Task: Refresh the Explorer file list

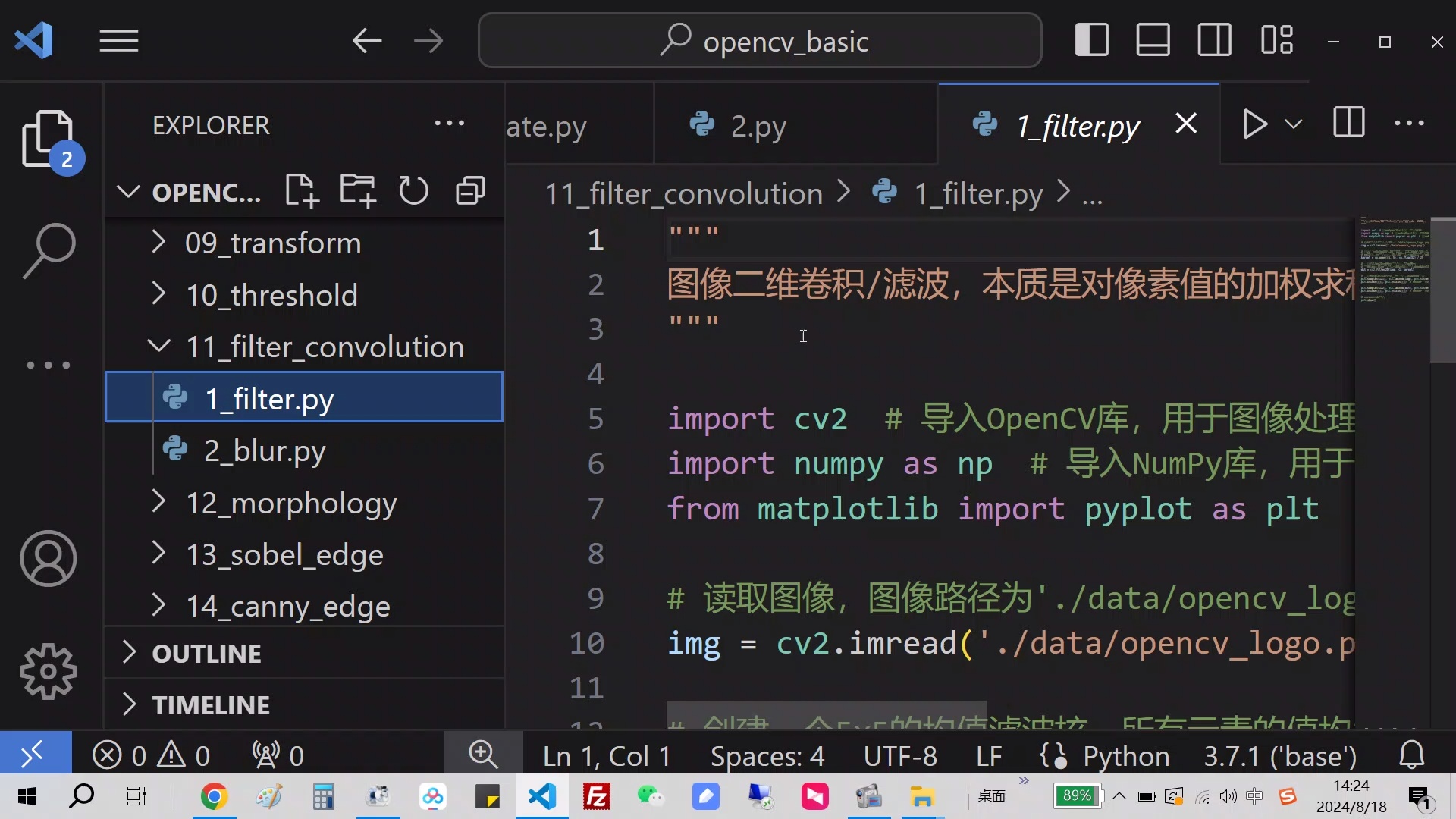Action: (413, 190)
